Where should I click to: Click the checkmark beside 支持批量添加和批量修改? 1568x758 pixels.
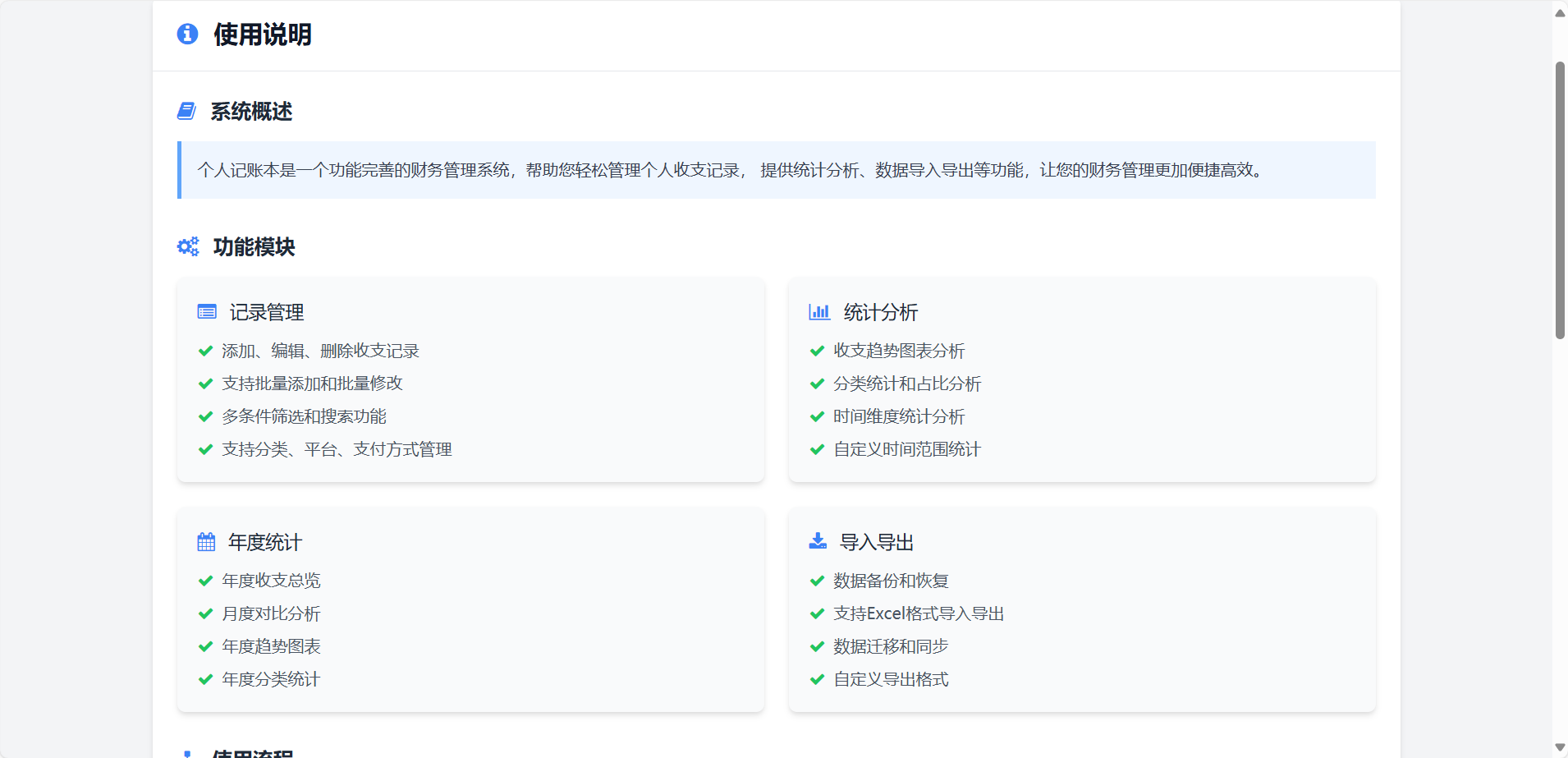205,384
